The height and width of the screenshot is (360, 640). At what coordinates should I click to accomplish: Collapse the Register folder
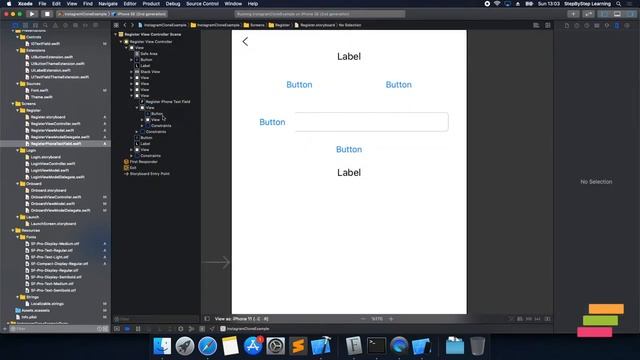18,110
